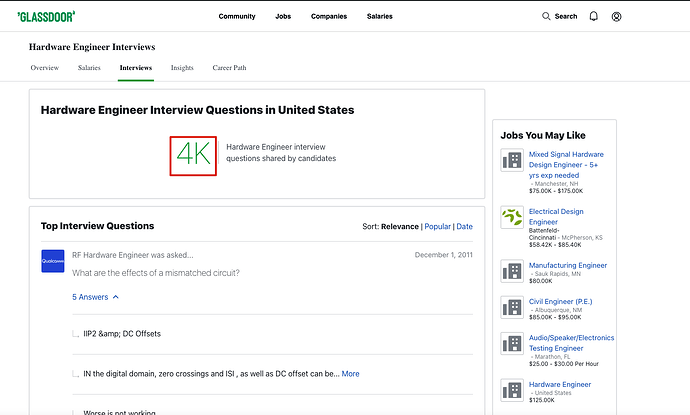Open Mixed Signal Hardware Design Engineer job

click(x=566, y=165)
